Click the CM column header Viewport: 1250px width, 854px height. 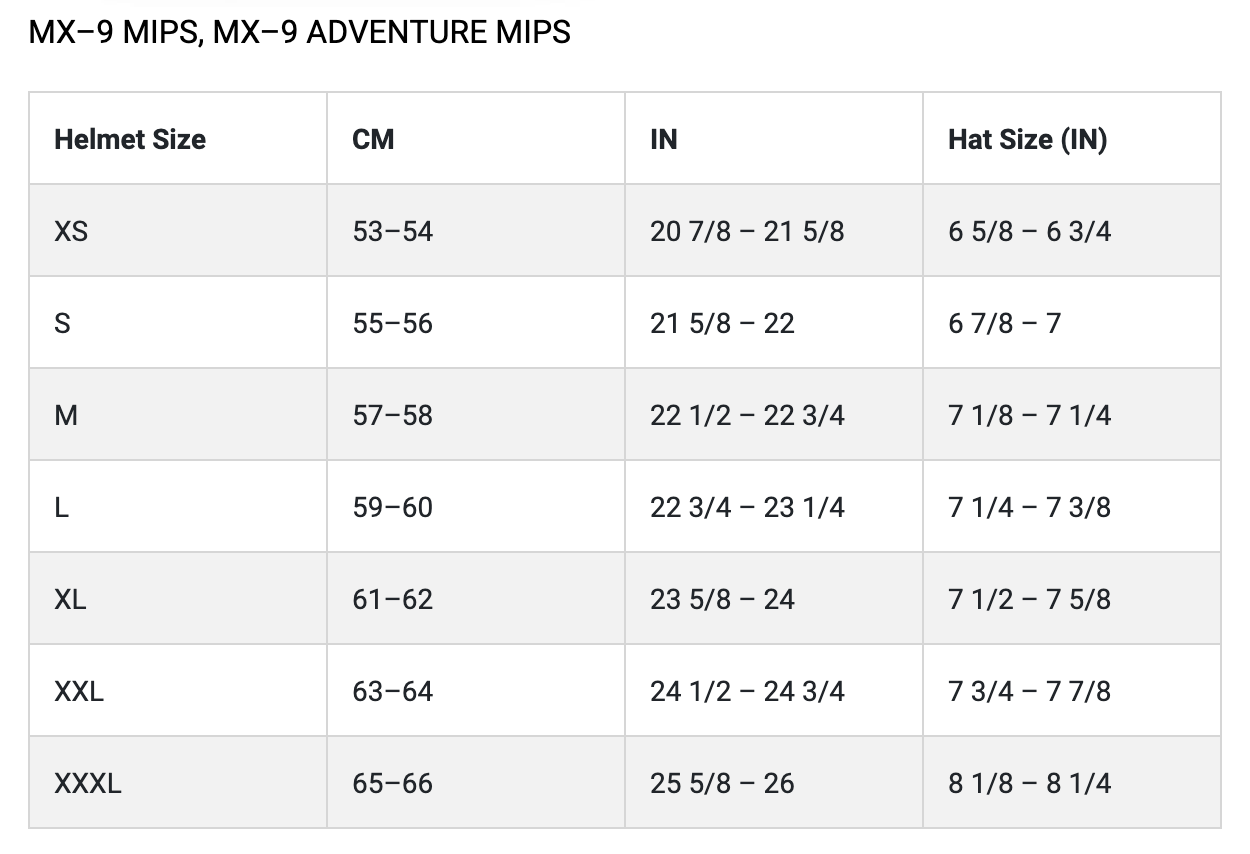click(373, 139)
